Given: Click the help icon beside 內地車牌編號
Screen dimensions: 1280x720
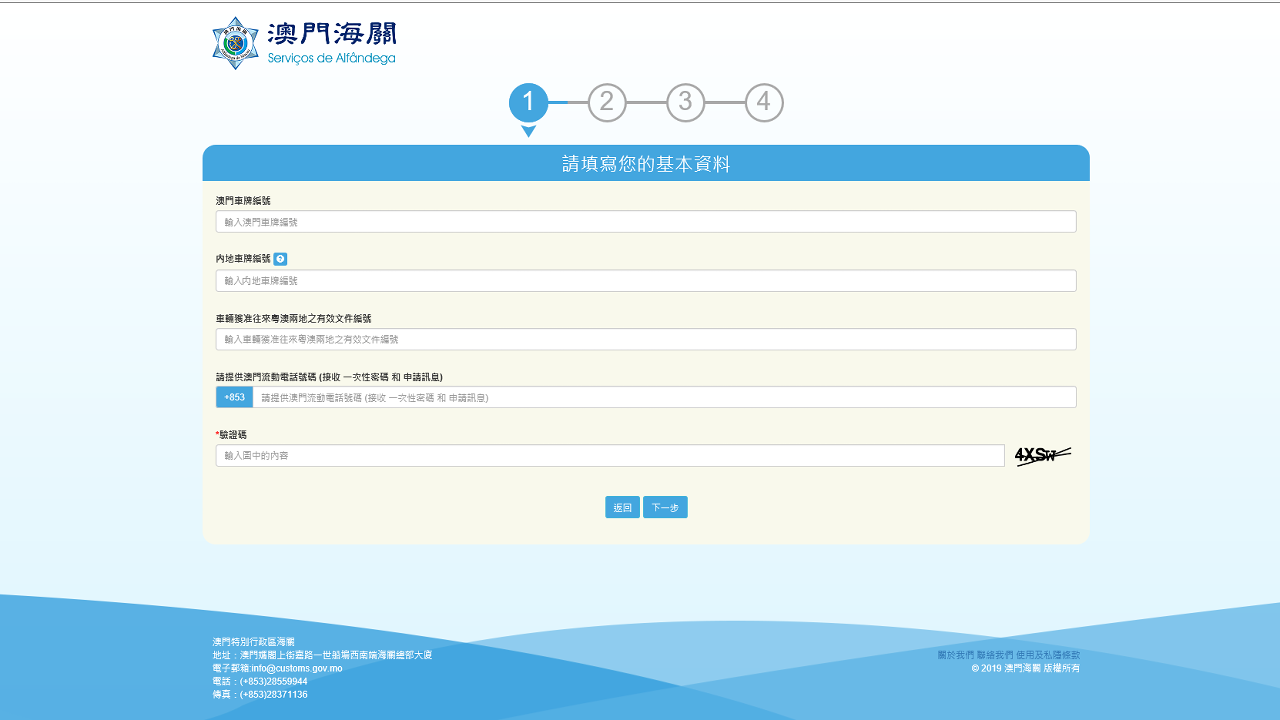Looking at the screenshot, I should click(x=280, y=259).
